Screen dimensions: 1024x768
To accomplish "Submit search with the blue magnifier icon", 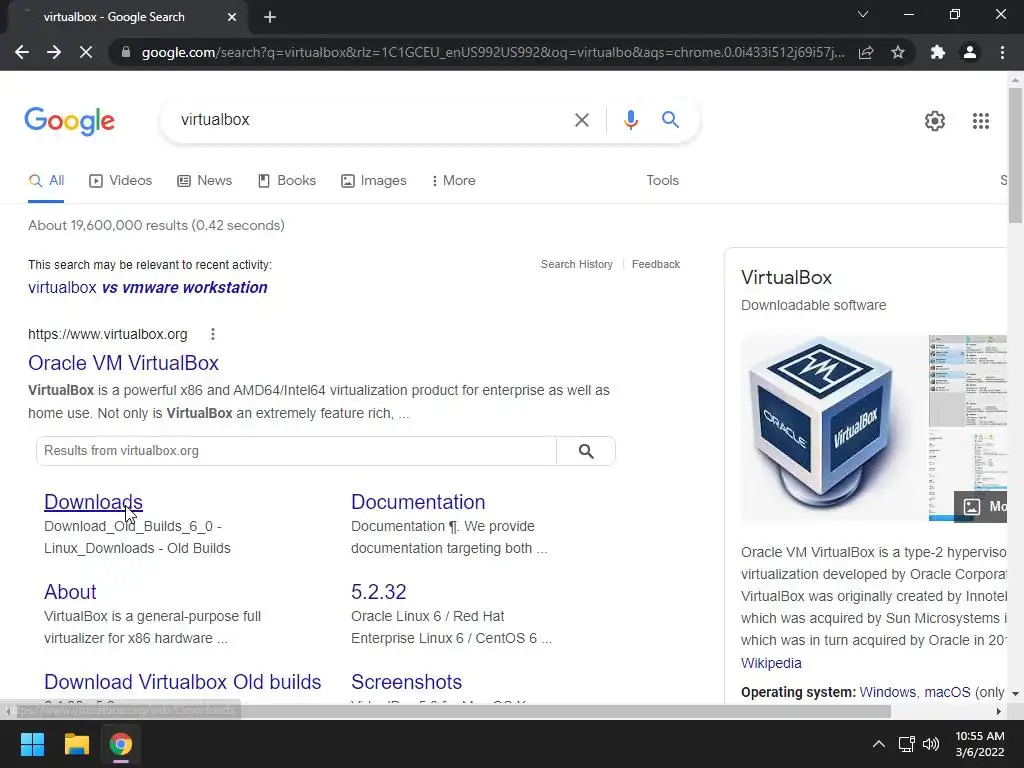I will [x=670, y=120].
